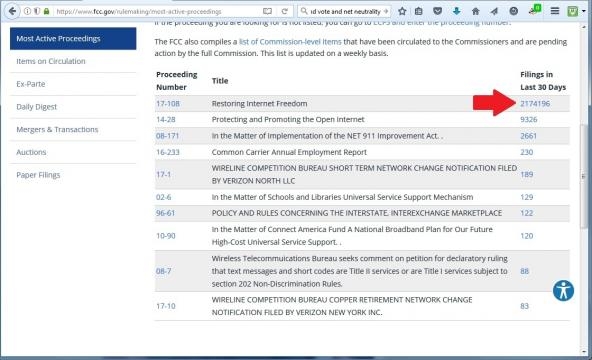Submit search with the arrow button
This screenshot has height=360, width=592.
pos(385,11)
